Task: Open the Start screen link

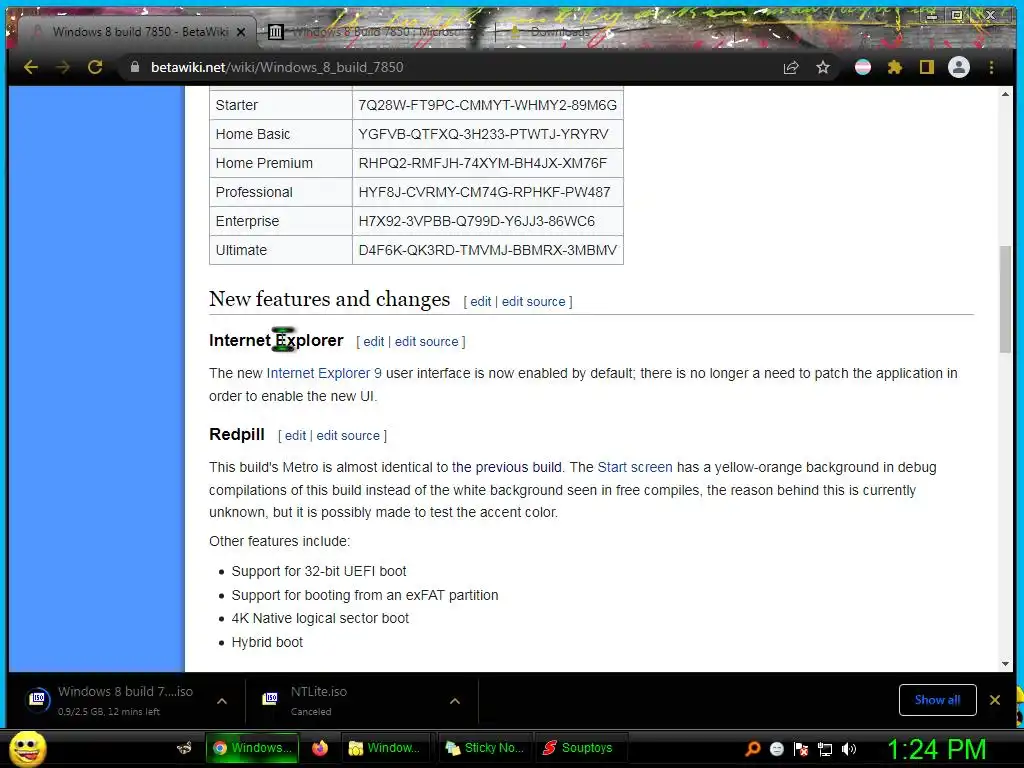Action: tap(635, 468)
